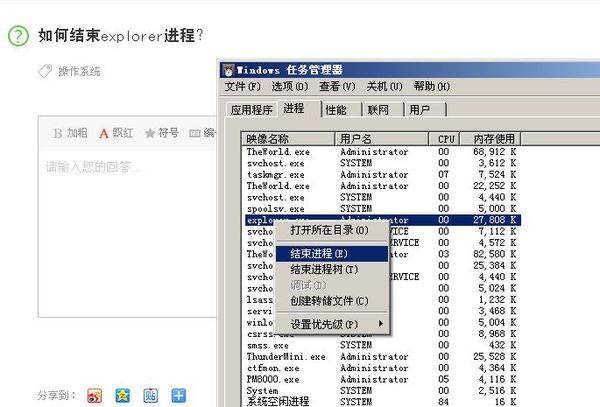Screen dimensions: 600x407
Task: Open the 符号 star symbol picker
Action: tap(161, 132)
